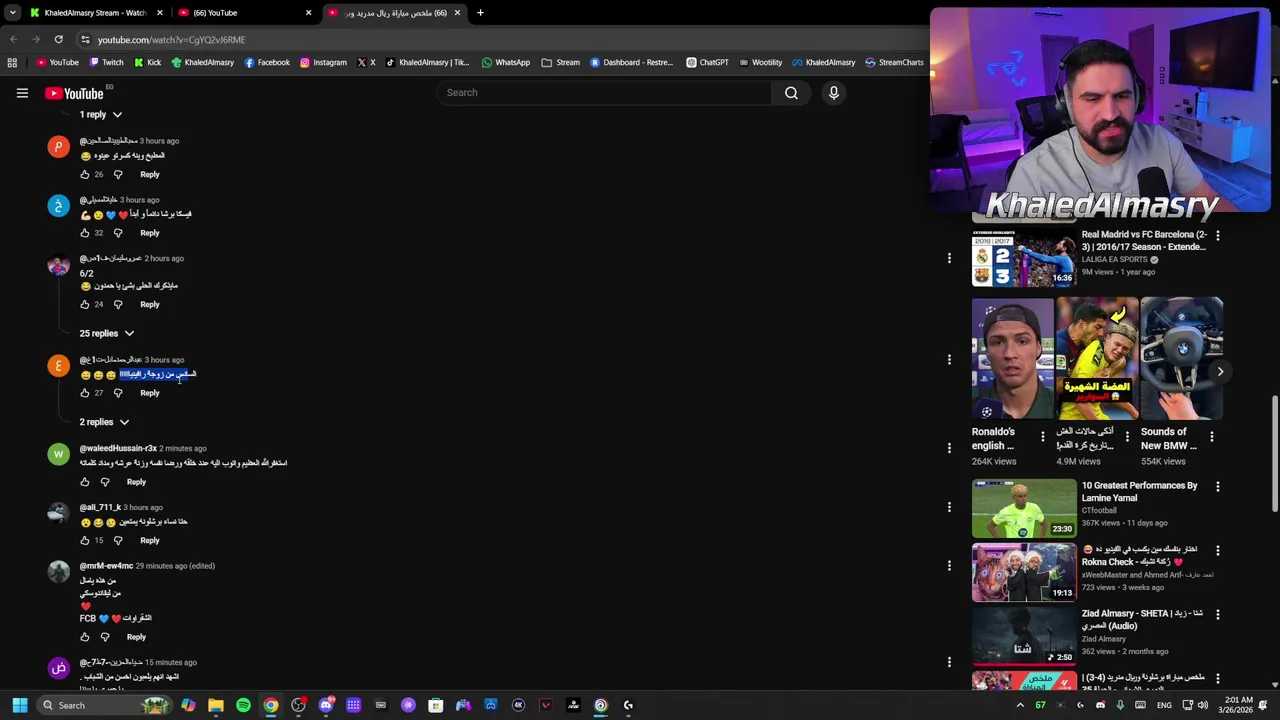Like the comment with 32 likes

(85, 233)
